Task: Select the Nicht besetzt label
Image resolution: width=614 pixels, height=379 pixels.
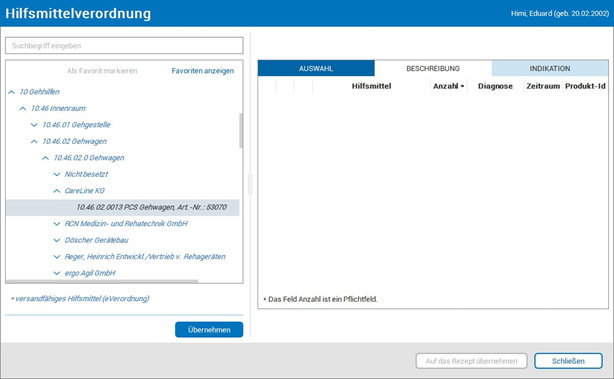Action: coord(86,174)
